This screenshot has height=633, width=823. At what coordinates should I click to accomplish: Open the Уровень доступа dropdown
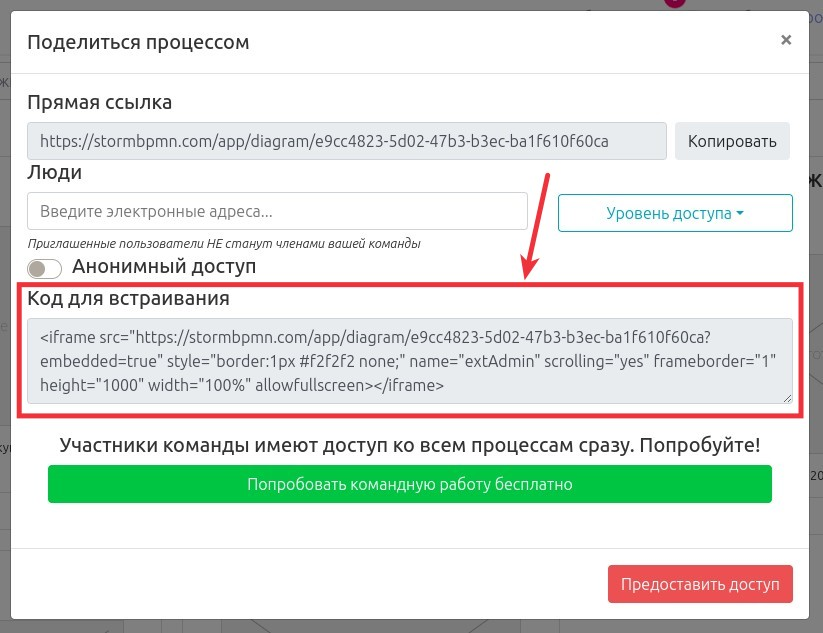coord(675,213)
